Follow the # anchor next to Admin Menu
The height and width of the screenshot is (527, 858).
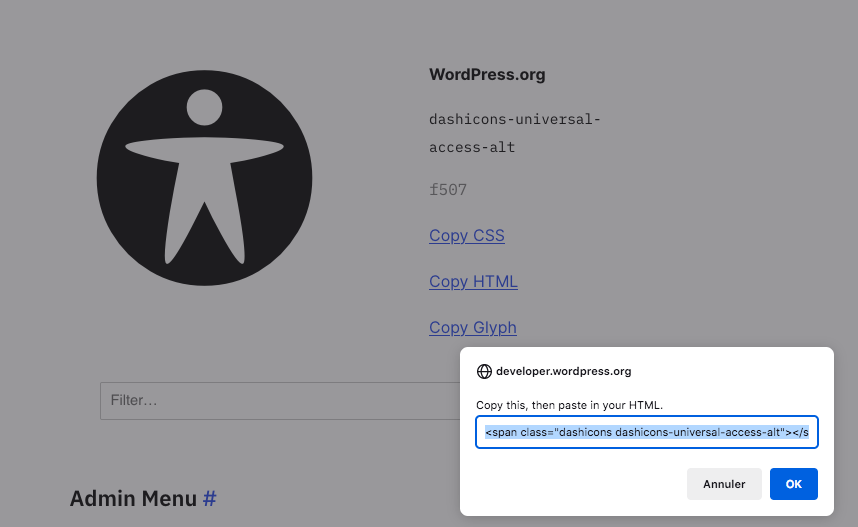click(x=210, y=499)
